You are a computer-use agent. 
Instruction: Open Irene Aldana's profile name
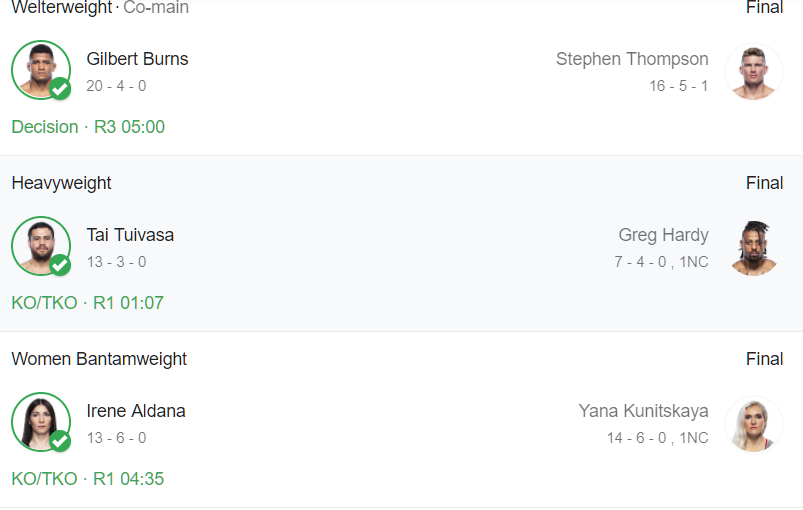click(136, 411)
